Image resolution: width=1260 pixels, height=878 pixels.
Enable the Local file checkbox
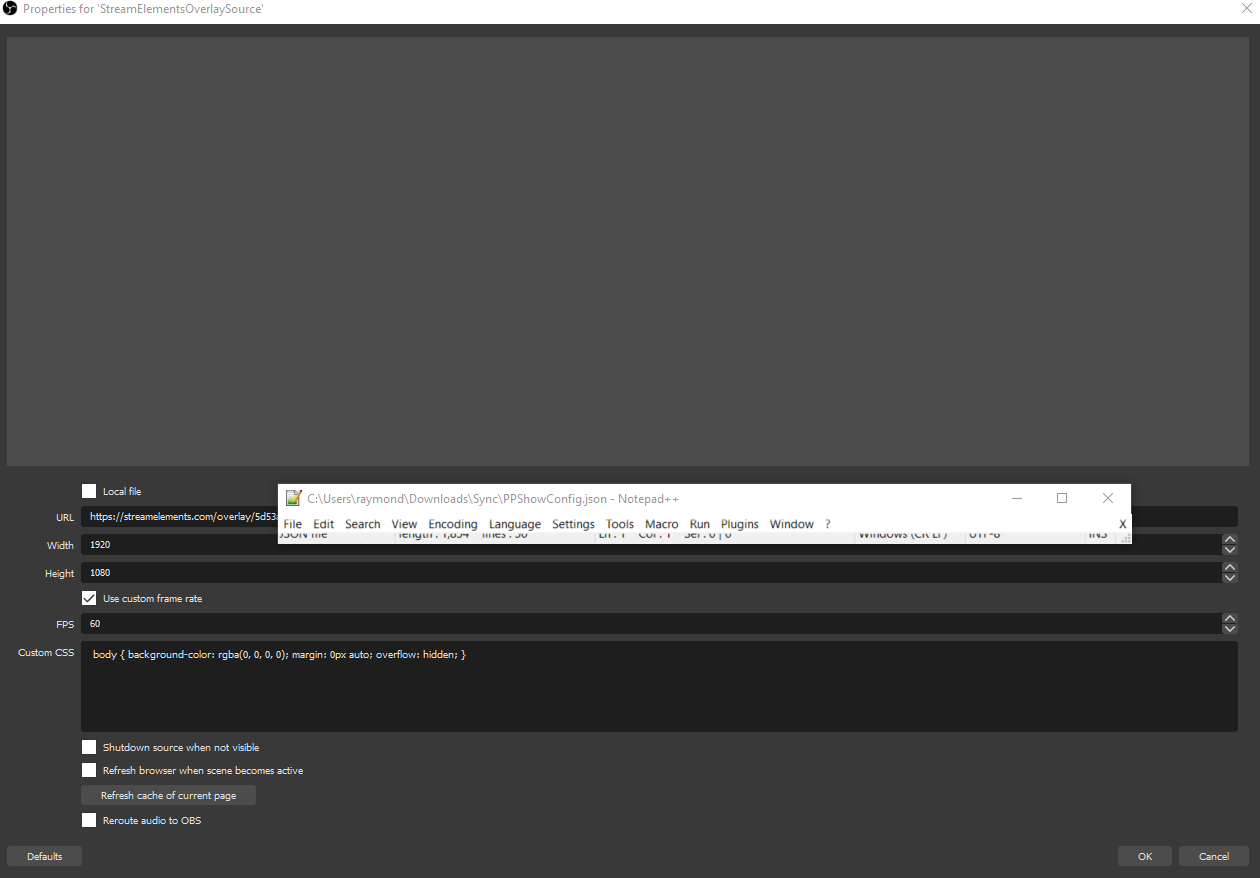coord(89,491)
